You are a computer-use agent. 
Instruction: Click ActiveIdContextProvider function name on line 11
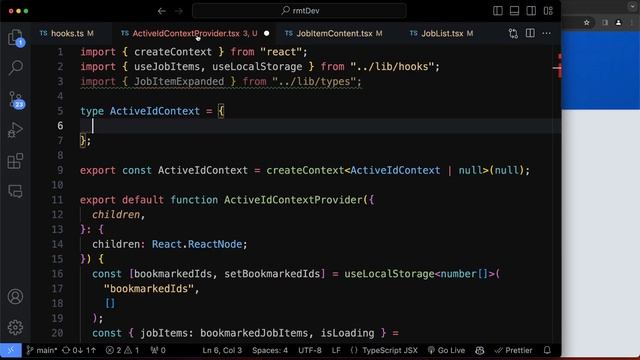(293, 200)
